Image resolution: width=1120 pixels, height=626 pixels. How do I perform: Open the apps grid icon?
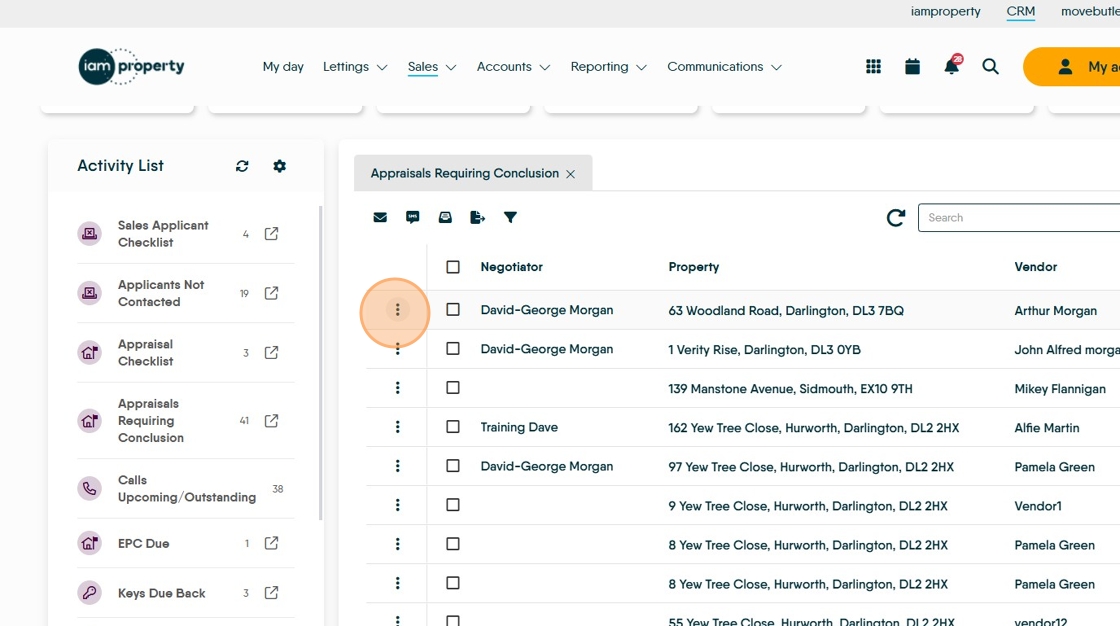tap(873, 66)
